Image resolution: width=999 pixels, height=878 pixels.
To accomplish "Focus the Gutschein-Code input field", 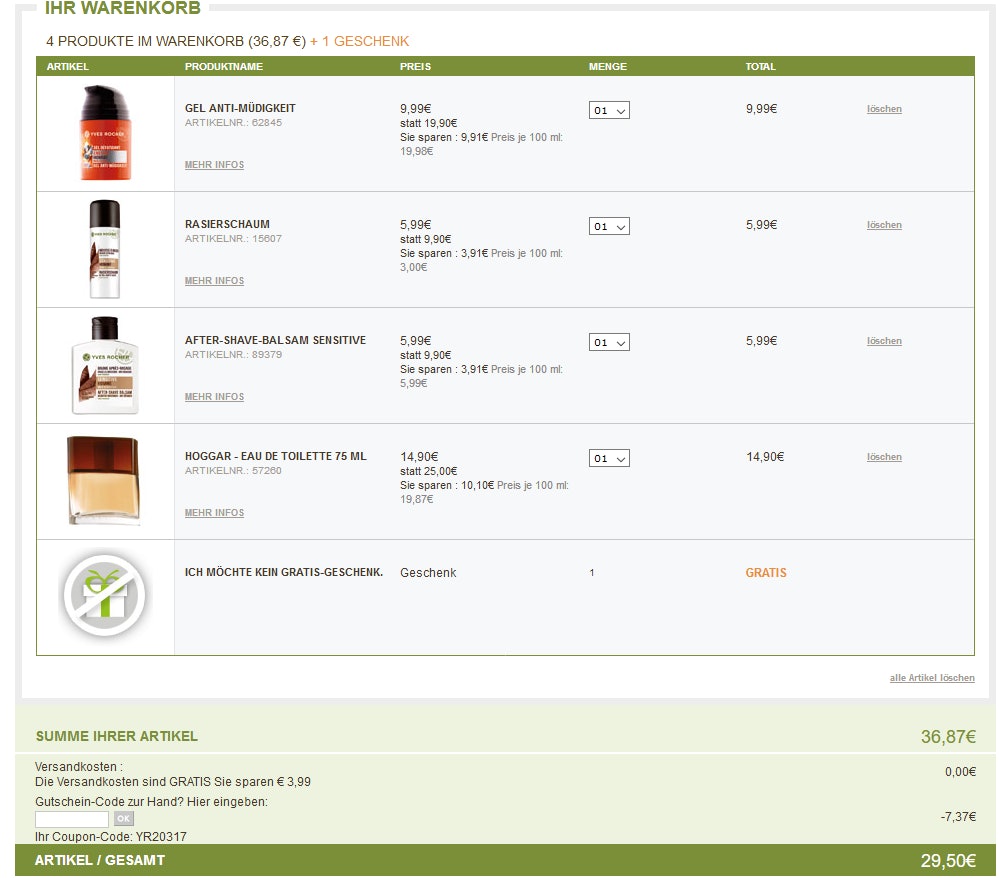I will coord(71,819).
